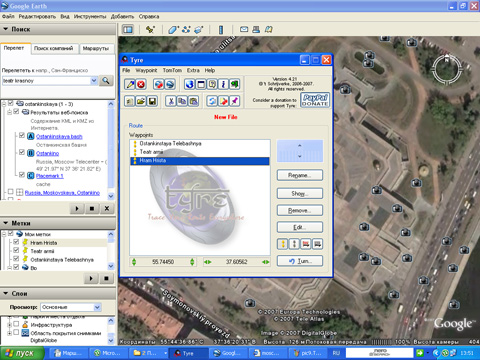Image resolution: width=480 pixels, height=360 pixels.
Task: Uncheck the Placemark 1 checkbox
Action: pyautogui.click(x=22, y=175)
